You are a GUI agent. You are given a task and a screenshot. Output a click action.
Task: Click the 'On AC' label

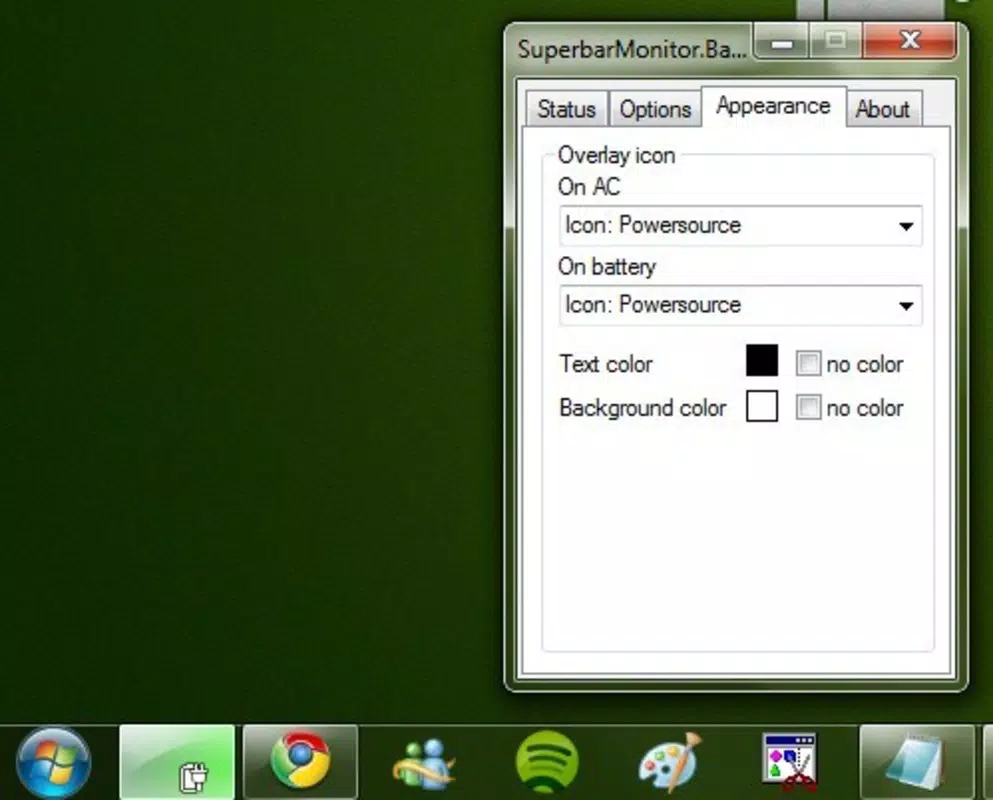click(589, 187)
